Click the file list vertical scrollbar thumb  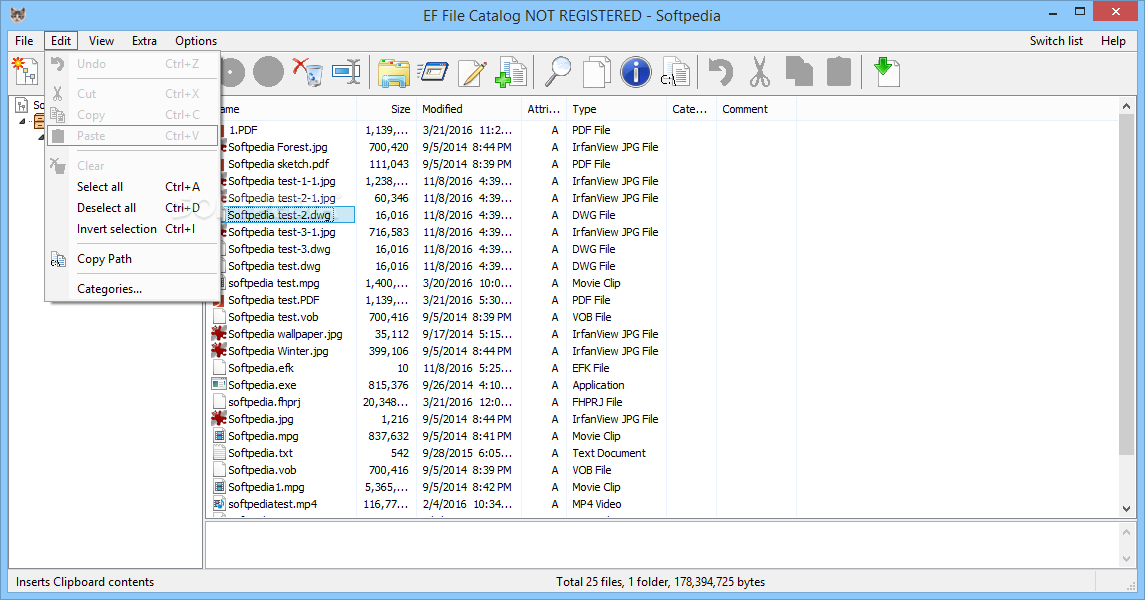tap(1126, 287)
